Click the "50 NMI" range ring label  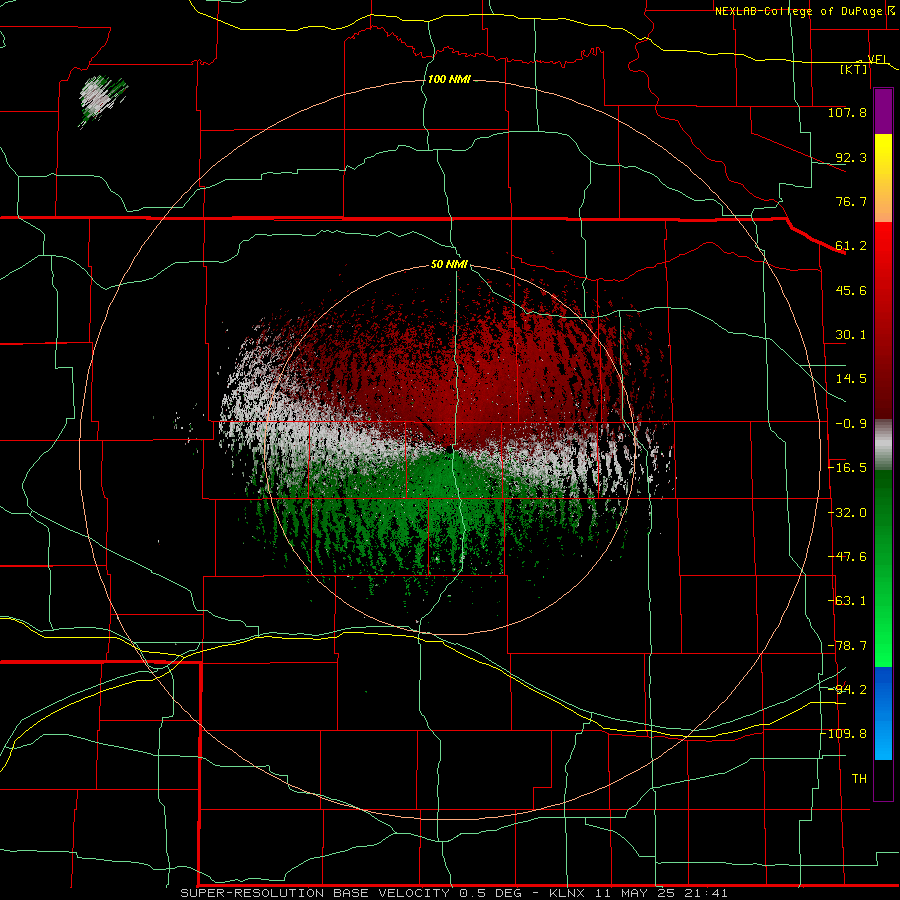(x=449, y=265)
